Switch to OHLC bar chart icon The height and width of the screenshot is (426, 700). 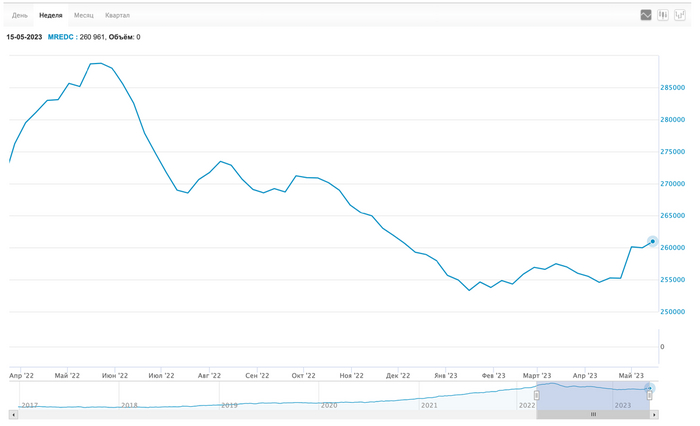(679, 15)
